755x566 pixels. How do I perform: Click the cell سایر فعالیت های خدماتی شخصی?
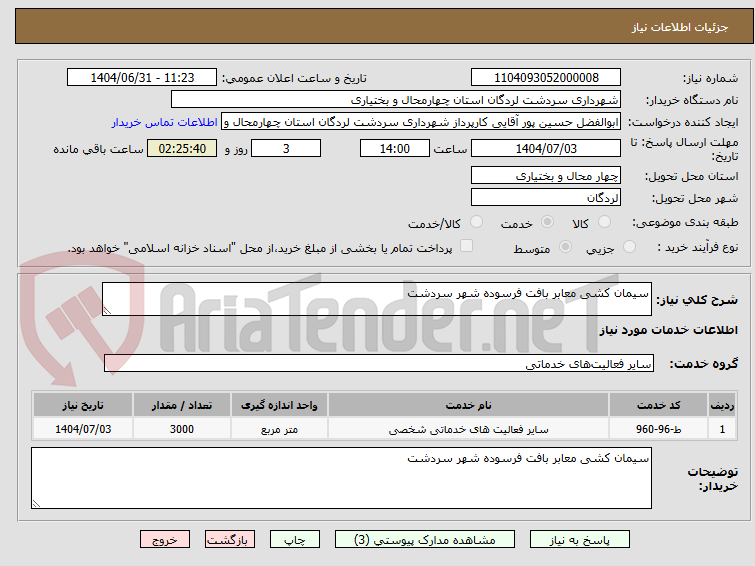tap(469, 429)
